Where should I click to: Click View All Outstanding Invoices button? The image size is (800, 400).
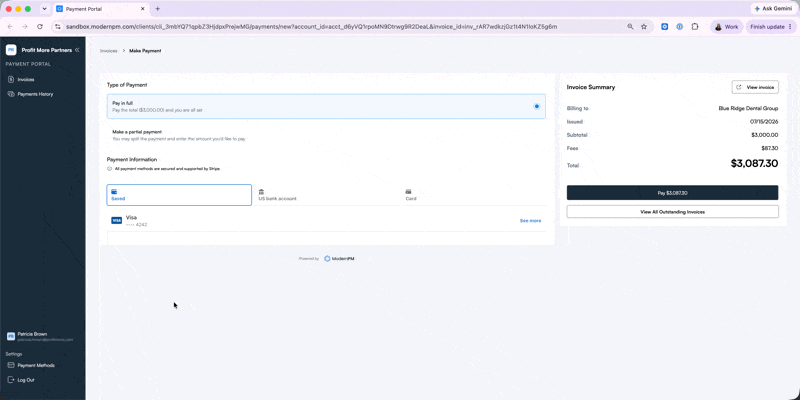coord(672,211)
